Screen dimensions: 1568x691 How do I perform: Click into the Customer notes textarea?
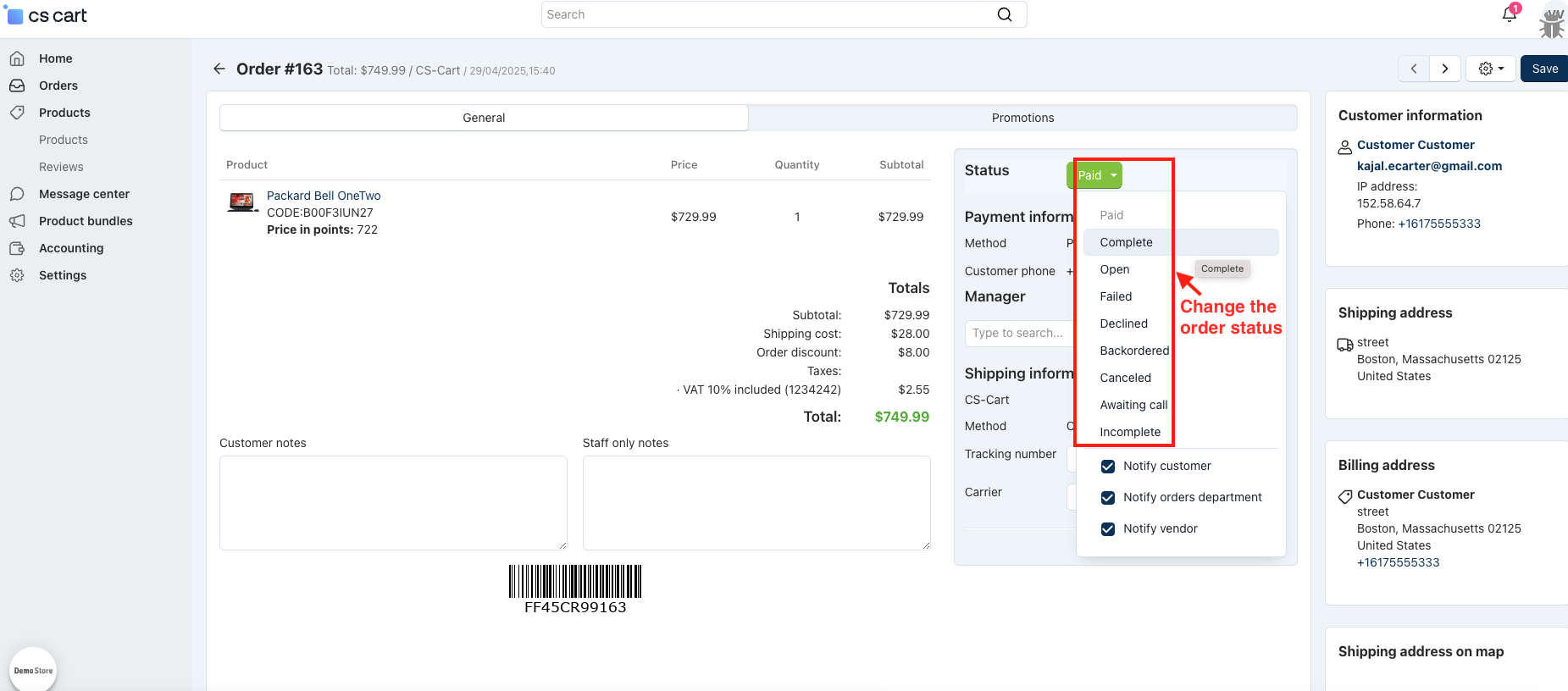393,503
